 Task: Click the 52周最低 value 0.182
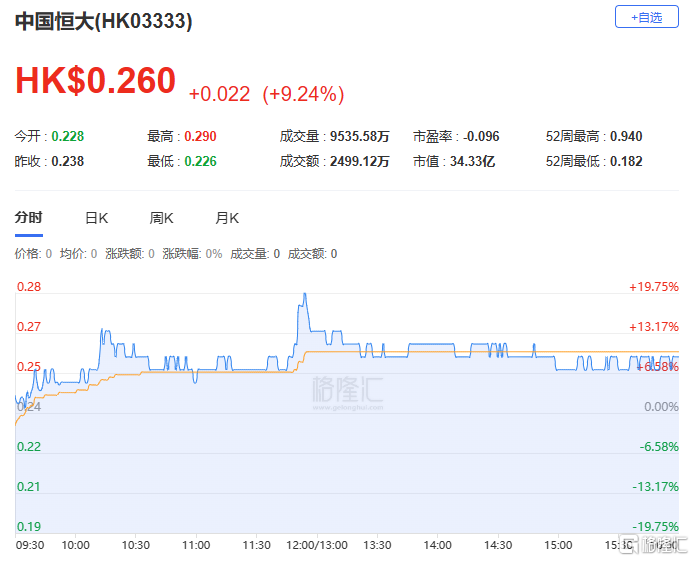pyautogui.click(x=626, y=161)
